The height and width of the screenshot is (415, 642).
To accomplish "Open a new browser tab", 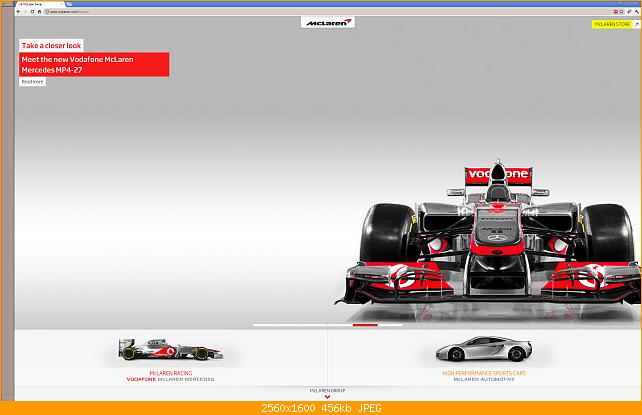I will pos(69,4).
